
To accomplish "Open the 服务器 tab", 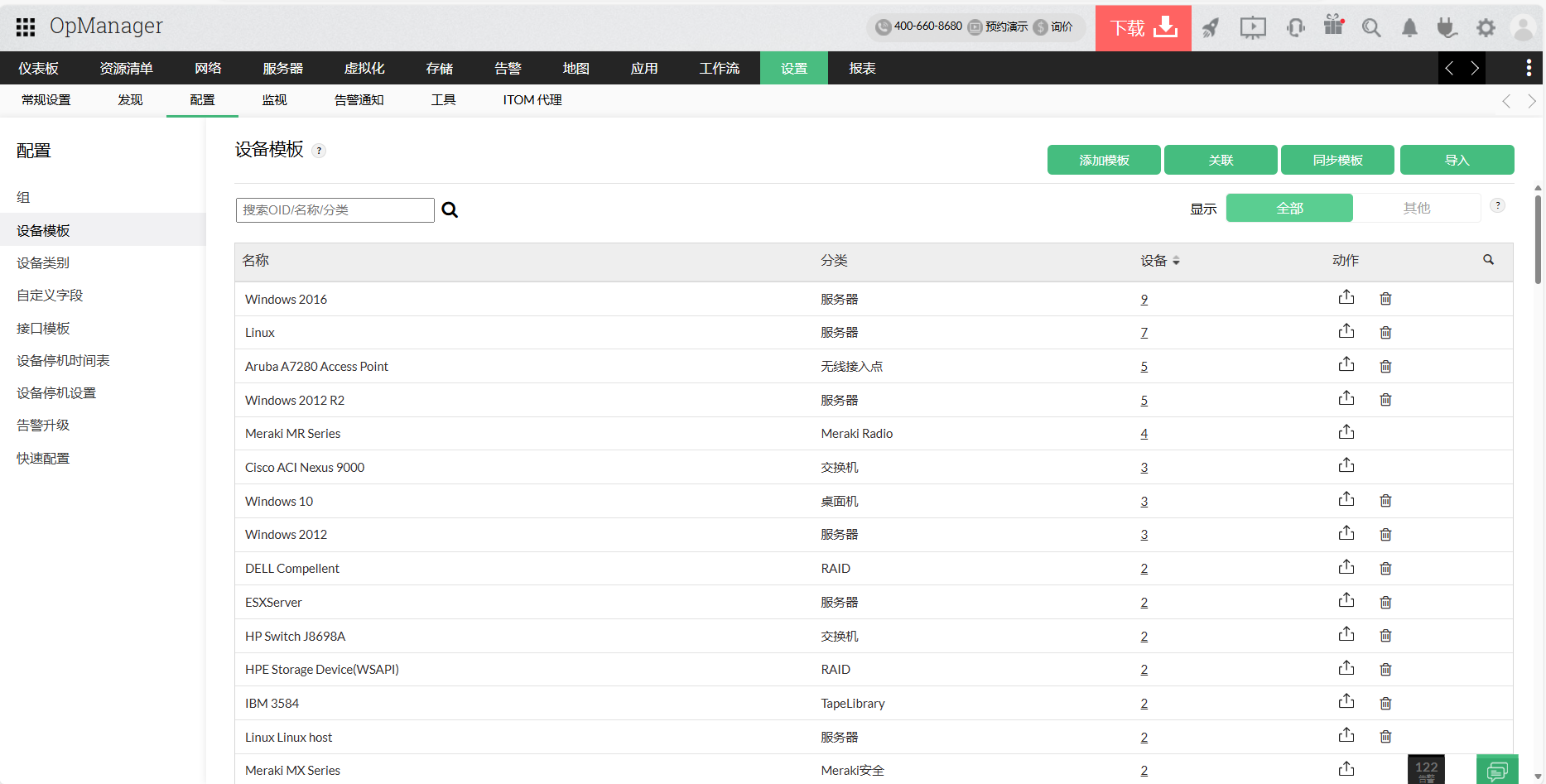I will (x=282, y=68).
